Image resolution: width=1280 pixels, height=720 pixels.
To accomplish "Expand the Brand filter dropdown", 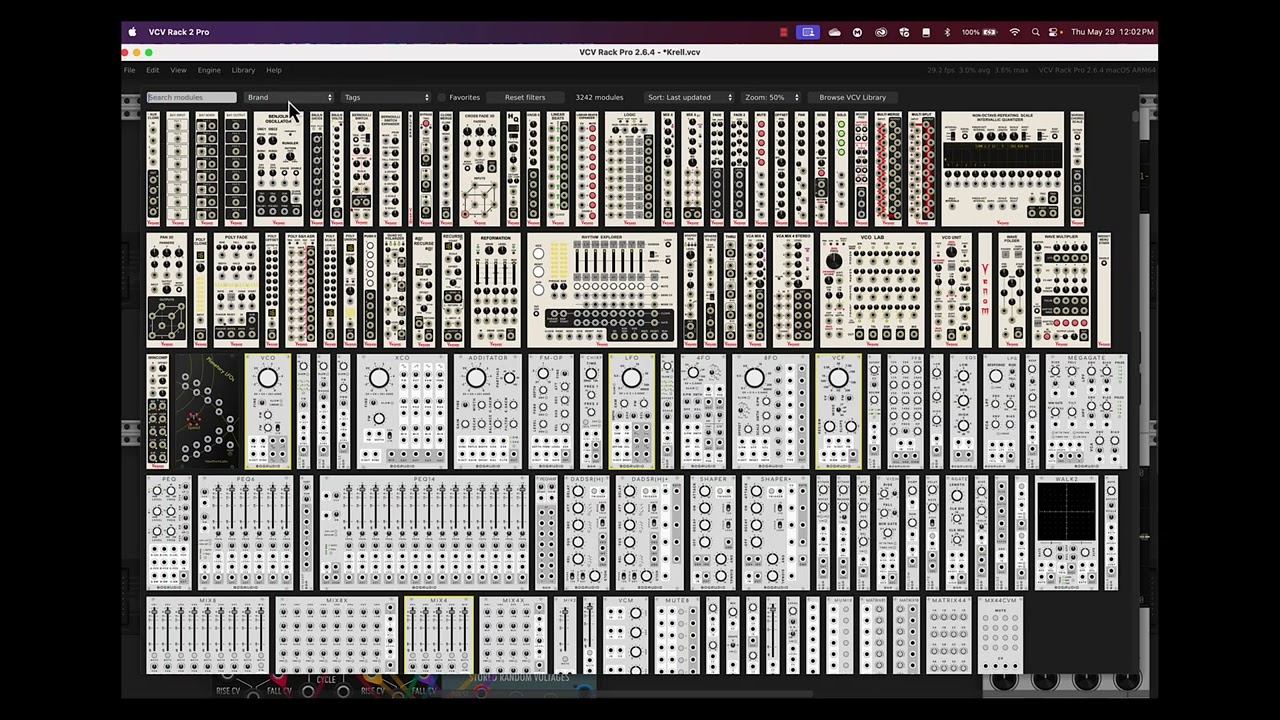I will (x=289, y=97).
